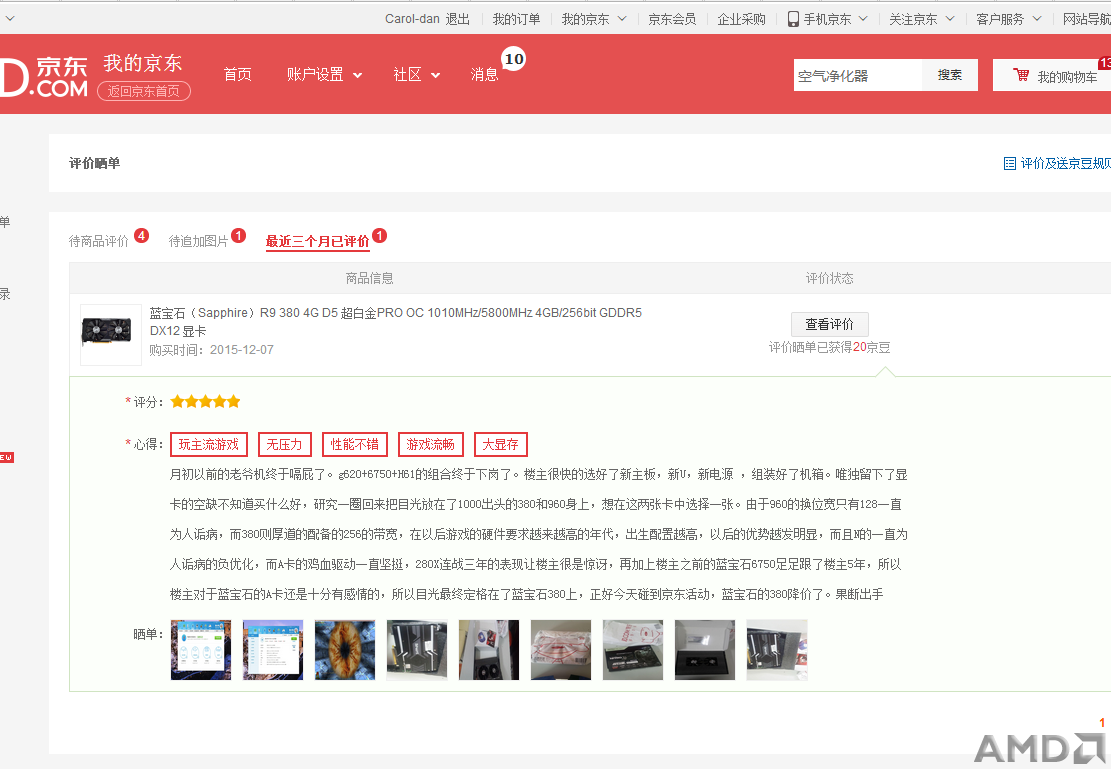1111x769 pixels.
Task: Click the 搜索 button
Action: point(950,75)
